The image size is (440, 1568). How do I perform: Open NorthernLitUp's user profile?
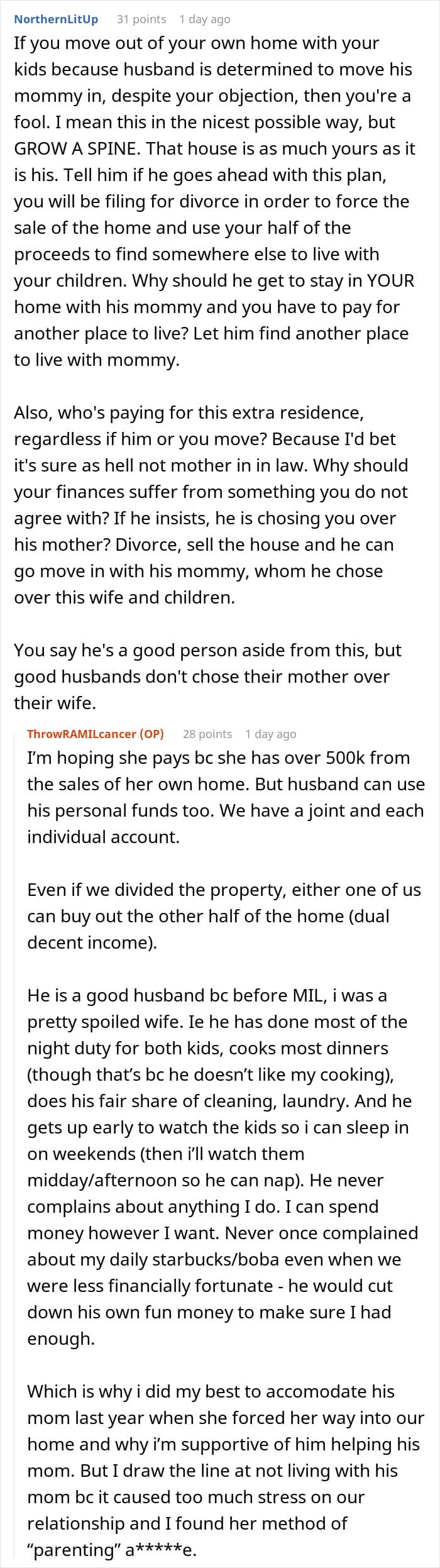[56, 19]
